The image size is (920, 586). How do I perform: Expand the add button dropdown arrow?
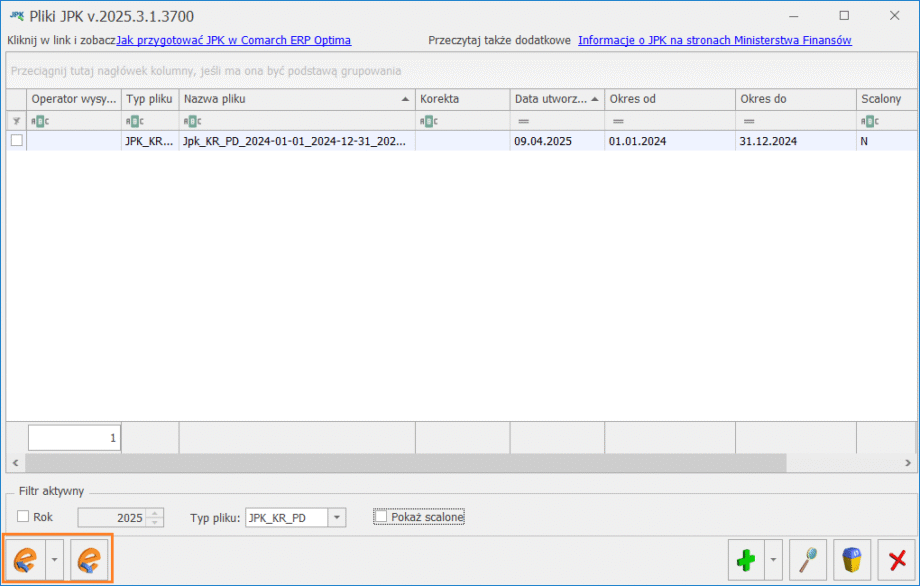773,560
